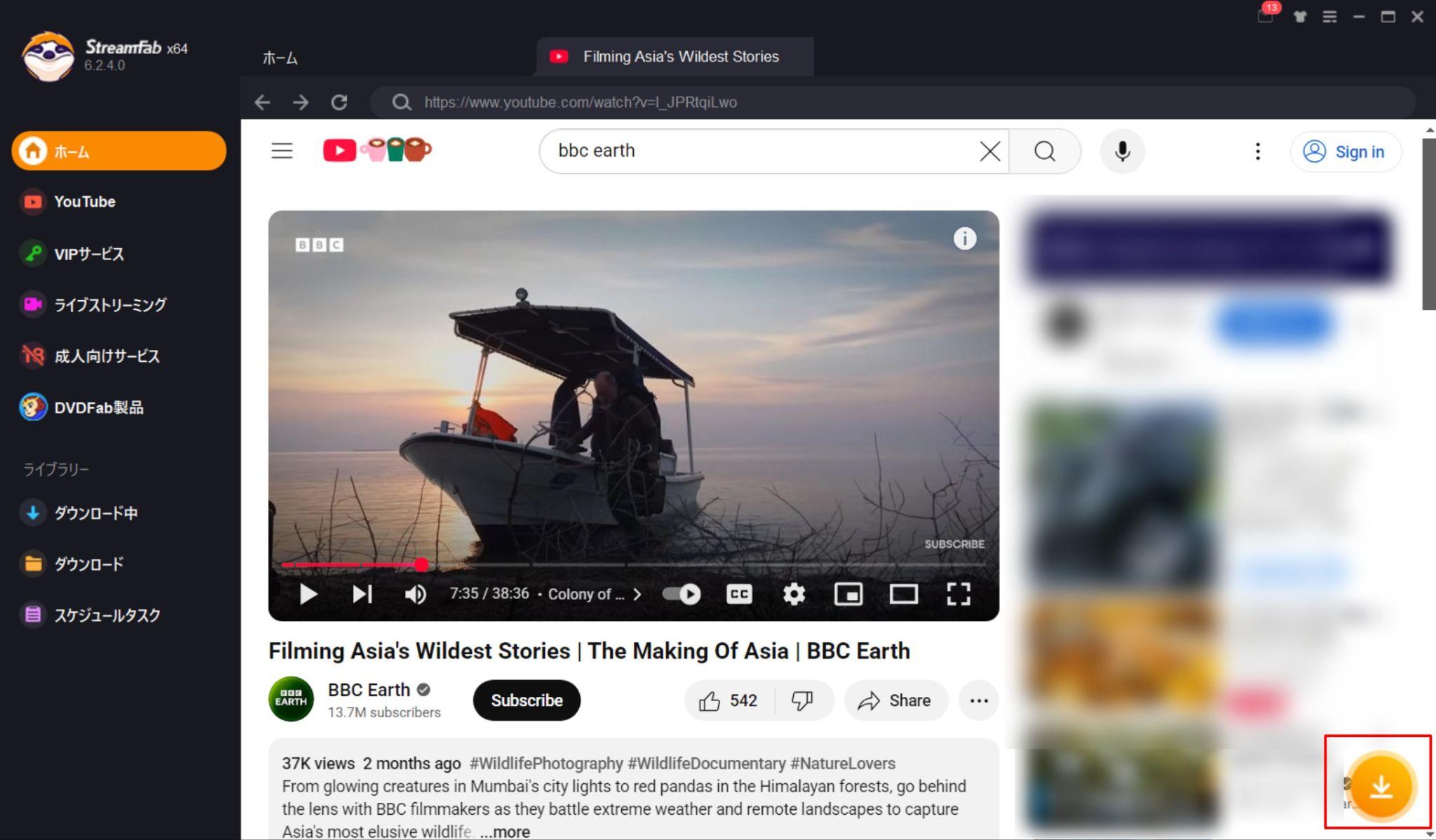Reload the page with the refresh icon

(339, 102)
